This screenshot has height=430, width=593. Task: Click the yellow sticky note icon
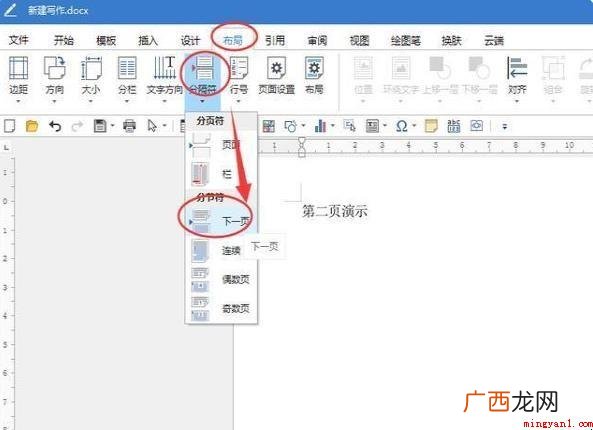431,126
